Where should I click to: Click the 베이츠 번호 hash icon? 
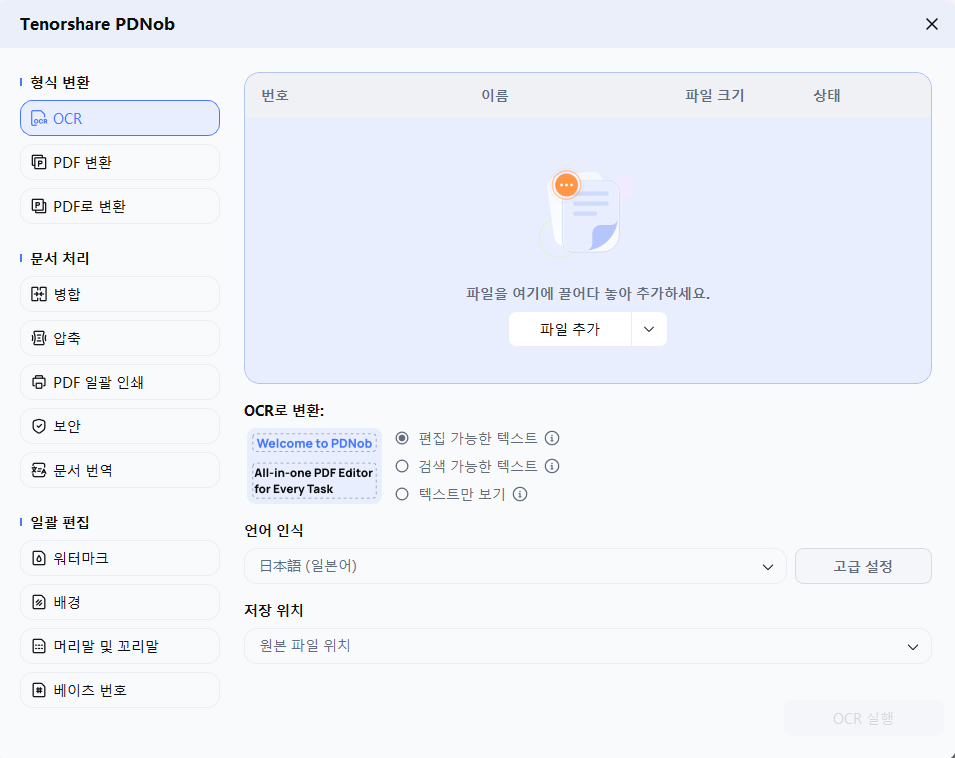pyautogui.click(x=39, y=690)
